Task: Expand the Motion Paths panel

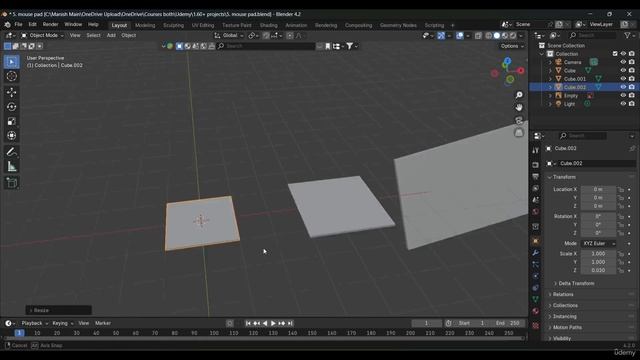Action: coord(567,327)
